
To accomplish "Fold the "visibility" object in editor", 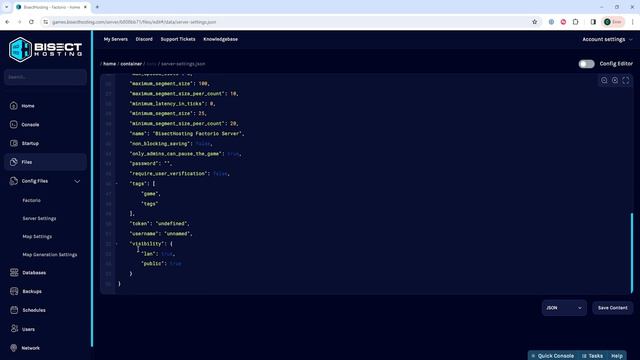I will (x=117, y=244).
